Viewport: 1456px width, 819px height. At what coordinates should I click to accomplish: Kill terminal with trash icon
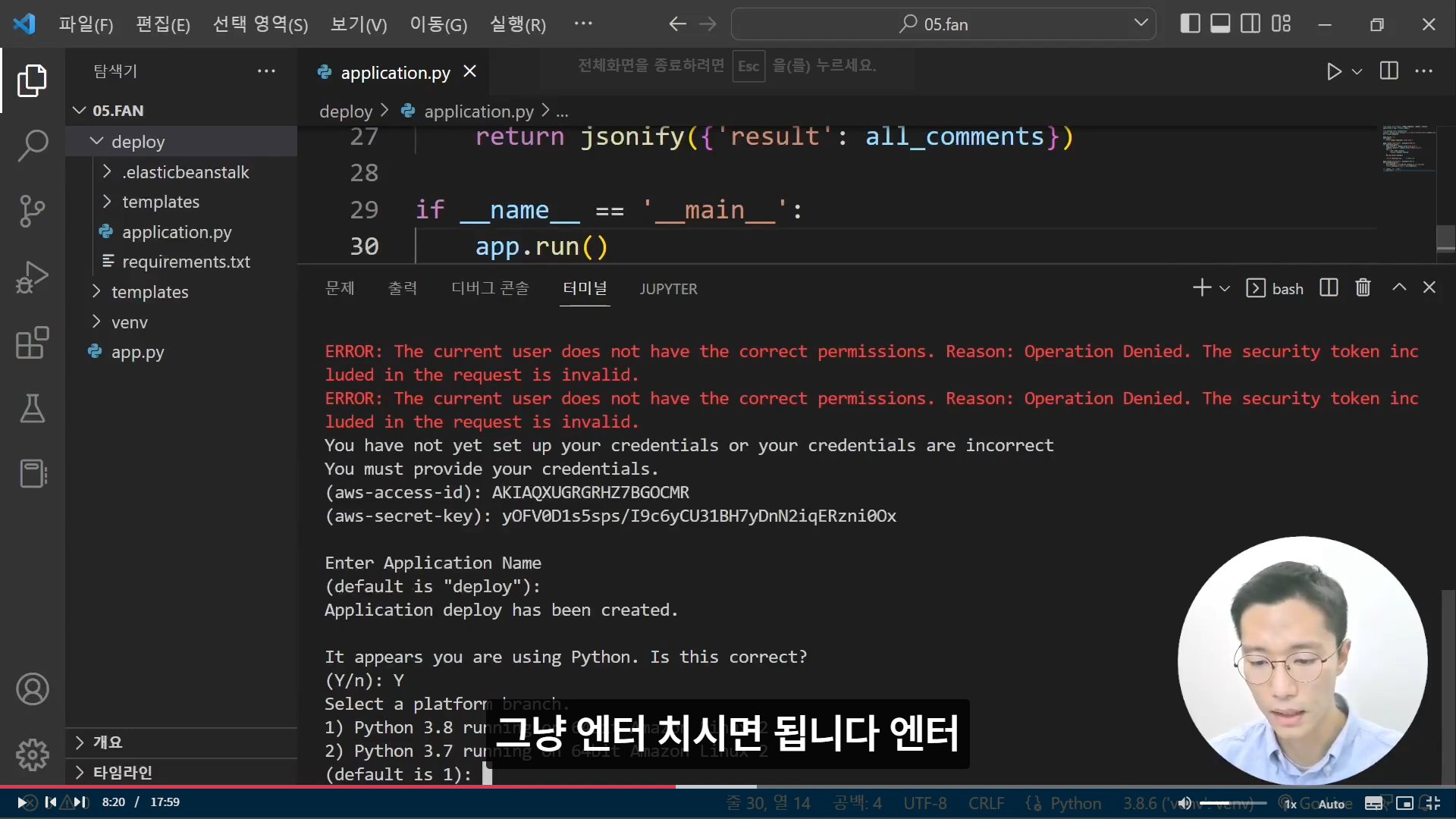tap(1363, 287)
